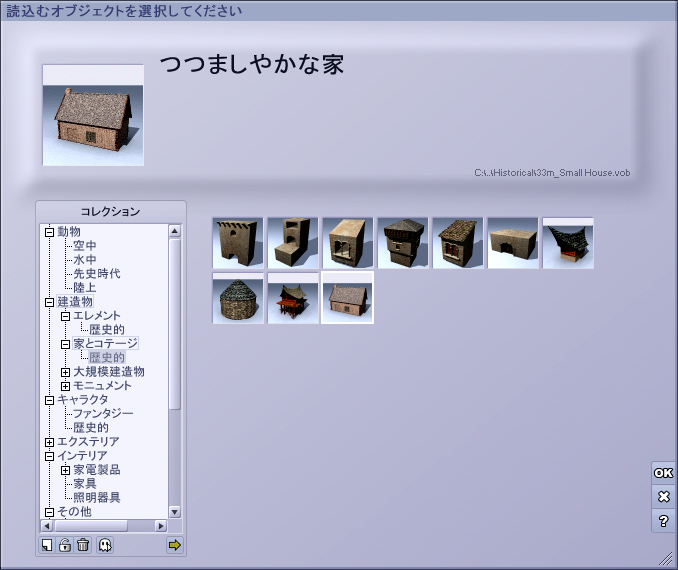Viewport: 678px width, 570px height.
Task: Select ファンタジー under キャラクタ
Action: click(x=103, y=413)
